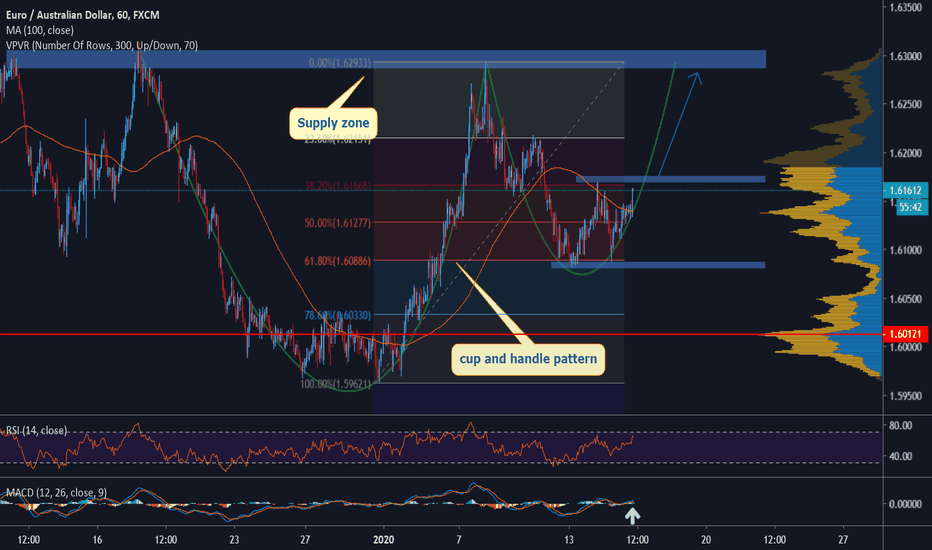
Task: Click the blue projection arrow head
Action: (697, 78)
